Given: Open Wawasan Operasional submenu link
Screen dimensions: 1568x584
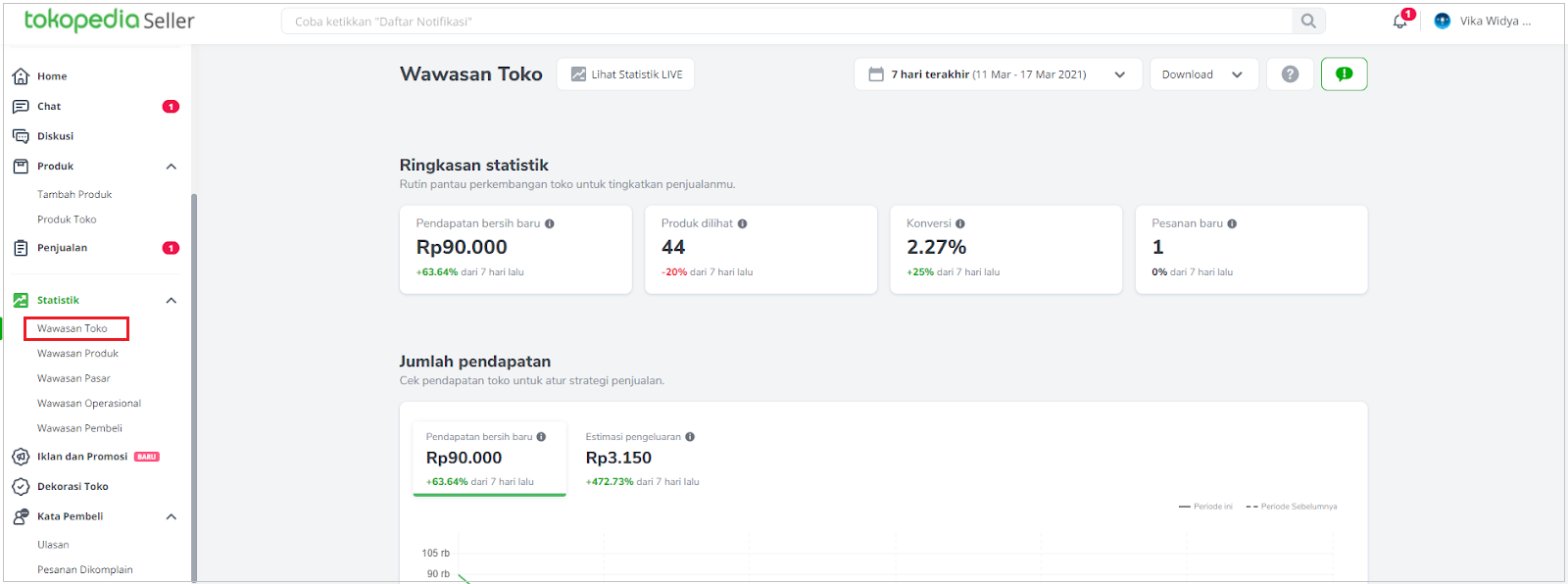Looking at the screenshot, I should 89,404.
